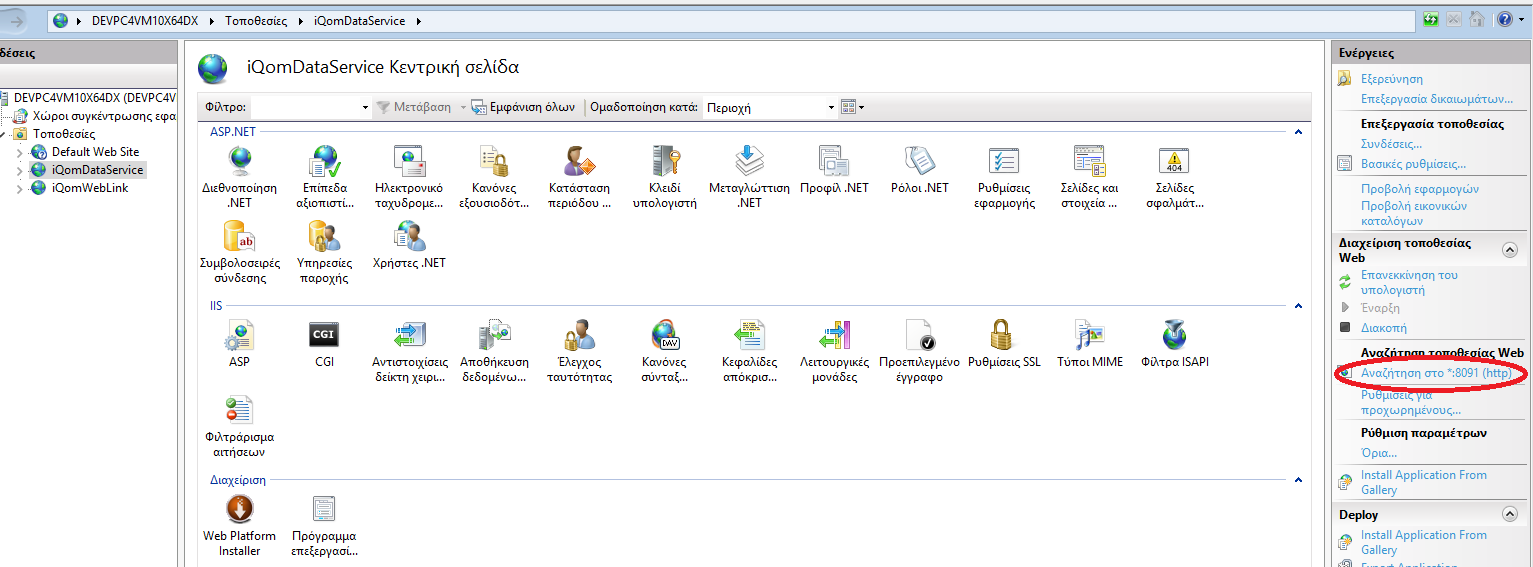Screen dimensions: 1533x567
Task: Open Χρήστες .NET icon
Action: click(409, 237)
